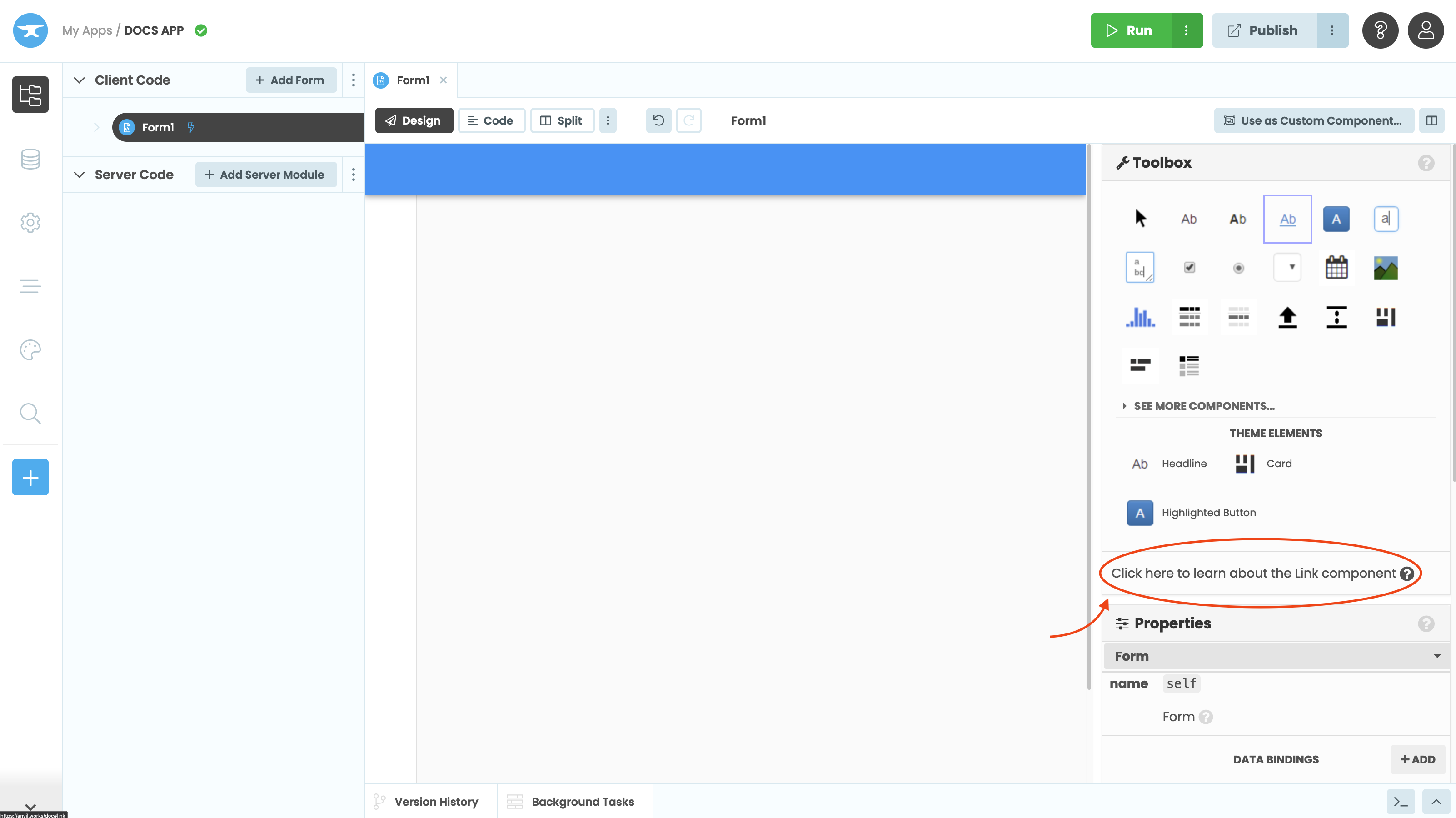Select the DatePicker component in Toolbox
The width and height of the screenshot is (1456, 818).
(1336, 267)
